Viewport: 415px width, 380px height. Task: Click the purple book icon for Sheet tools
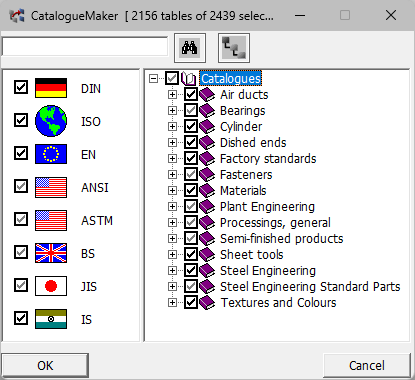point(207,255)
